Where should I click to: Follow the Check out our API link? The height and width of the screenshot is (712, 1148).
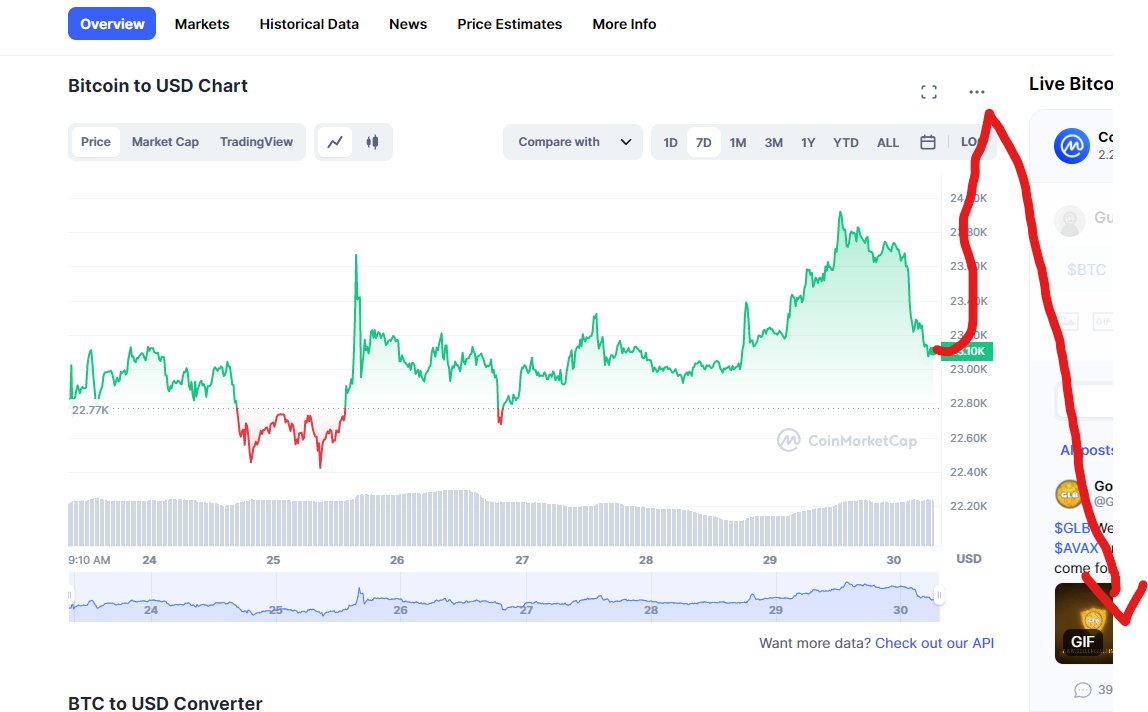tap(934, 643)
